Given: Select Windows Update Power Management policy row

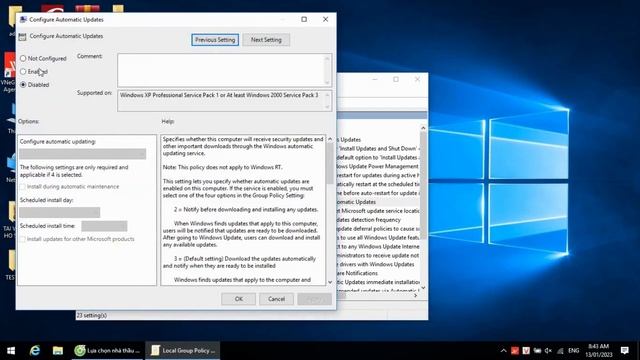Looking at the screenshot, I should click(378, 166).
